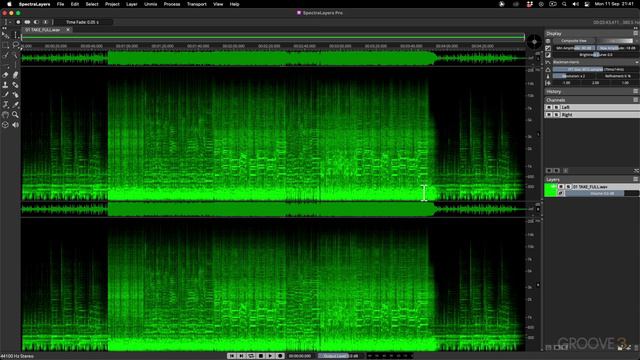
Task: Open the Control Center icon in menu bar
Action: 587,4
